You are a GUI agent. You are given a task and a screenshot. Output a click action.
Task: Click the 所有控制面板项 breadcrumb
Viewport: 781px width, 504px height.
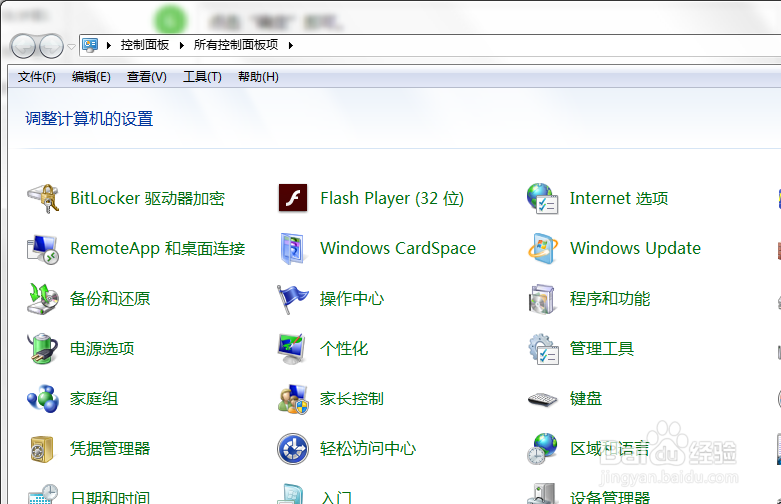click(x=236, y=45)
